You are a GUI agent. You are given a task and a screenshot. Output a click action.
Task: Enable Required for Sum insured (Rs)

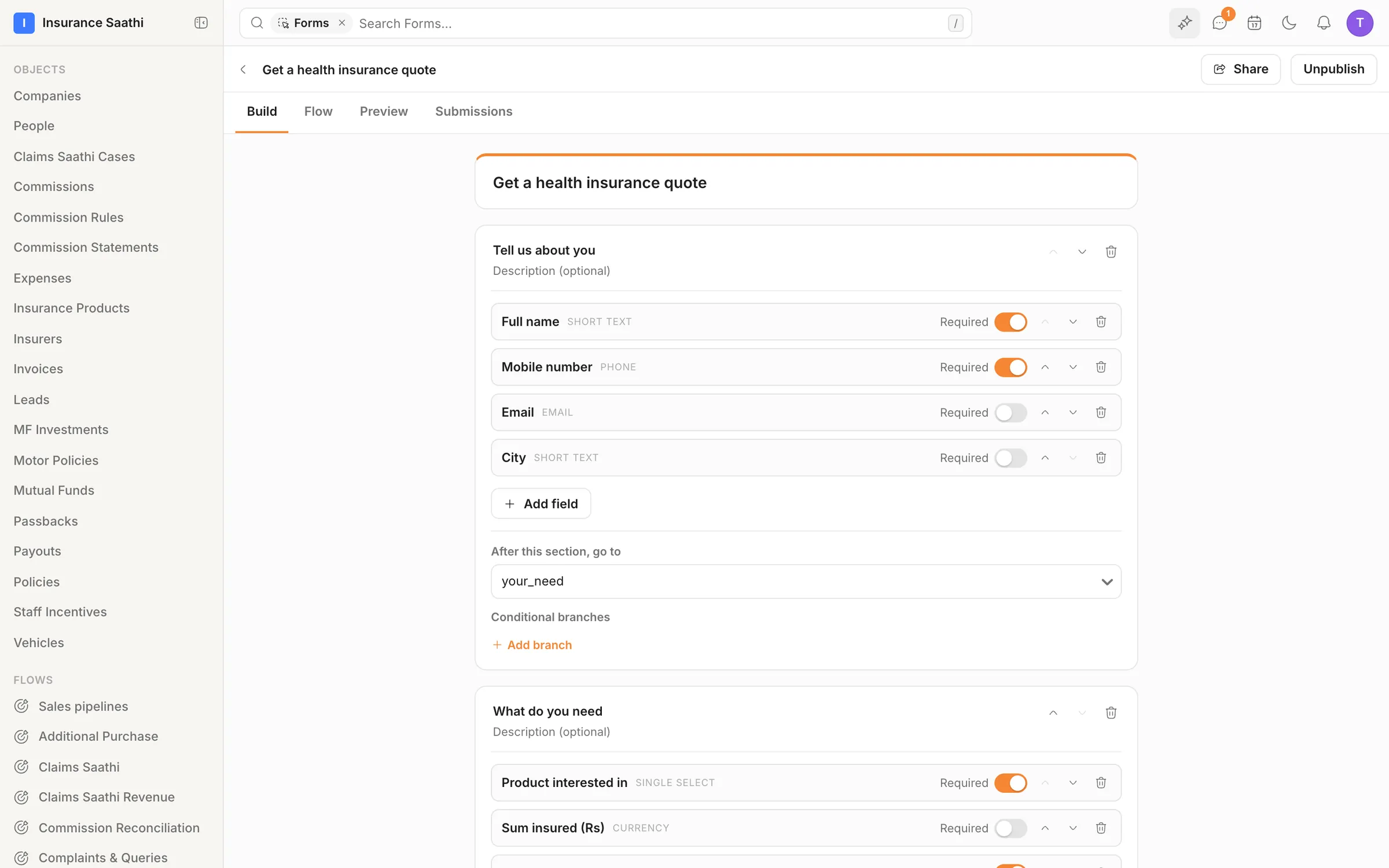(1010, 828)
